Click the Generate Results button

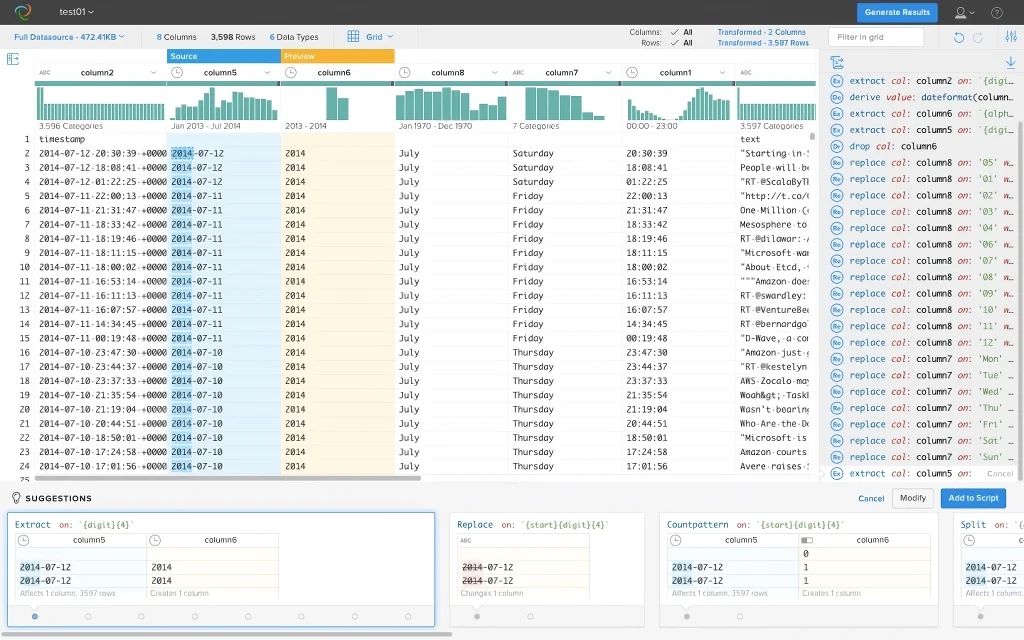(x=897, y=12)
